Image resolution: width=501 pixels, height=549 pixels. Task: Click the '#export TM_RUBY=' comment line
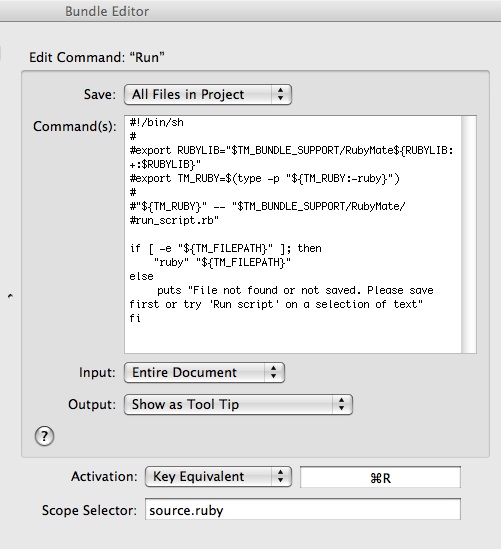point(264,179)
